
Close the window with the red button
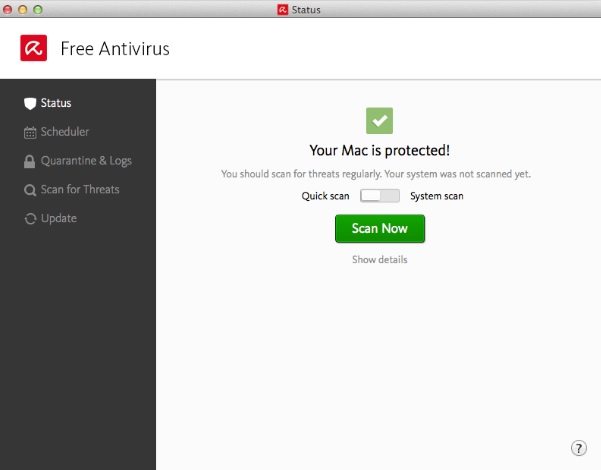7,10
